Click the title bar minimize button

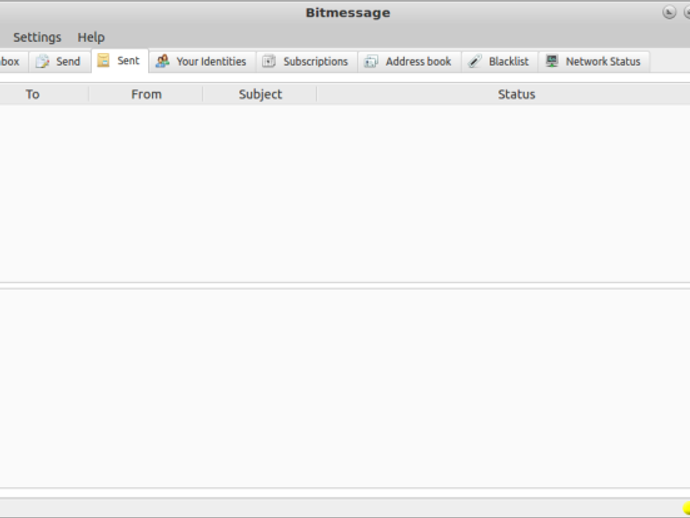669,12
